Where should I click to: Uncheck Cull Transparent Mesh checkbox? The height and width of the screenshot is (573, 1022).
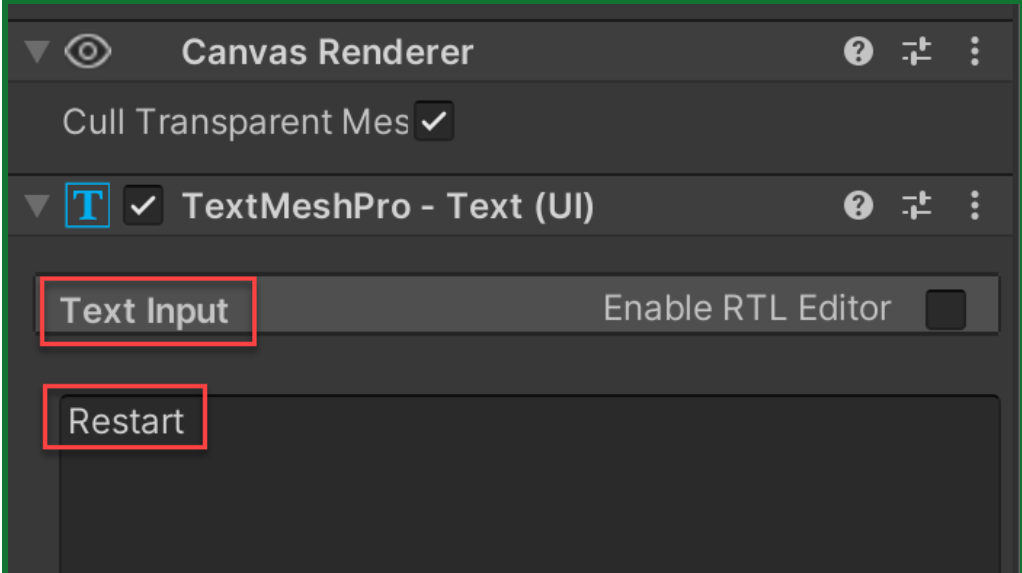434,123
